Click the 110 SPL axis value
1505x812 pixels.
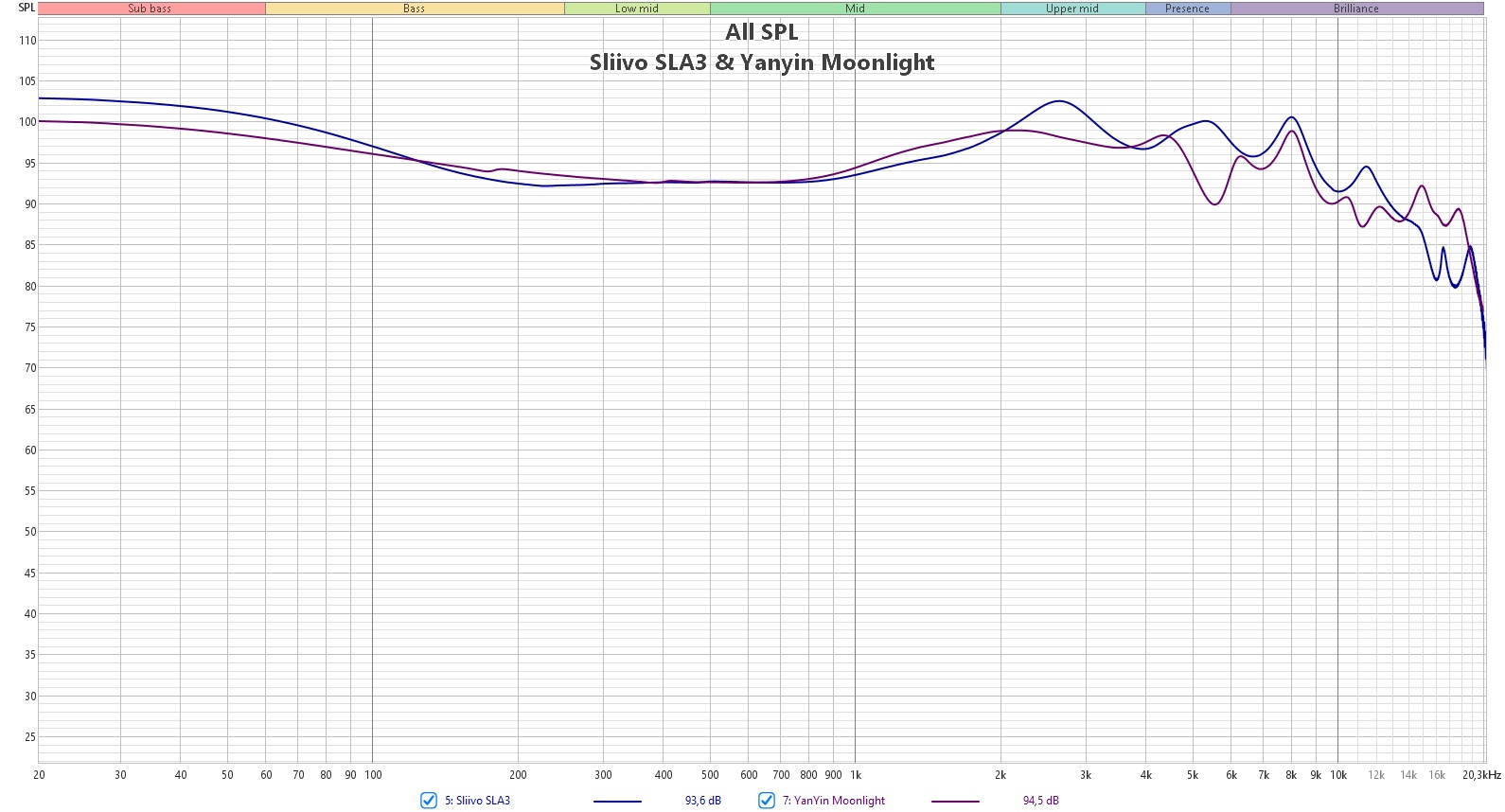pos(27,41)
